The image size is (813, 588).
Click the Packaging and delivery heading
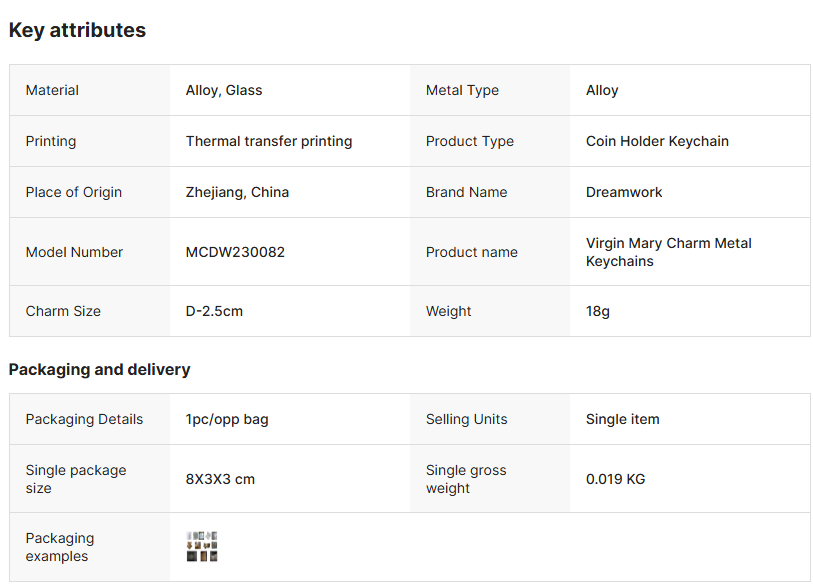[x=99, y=369]
